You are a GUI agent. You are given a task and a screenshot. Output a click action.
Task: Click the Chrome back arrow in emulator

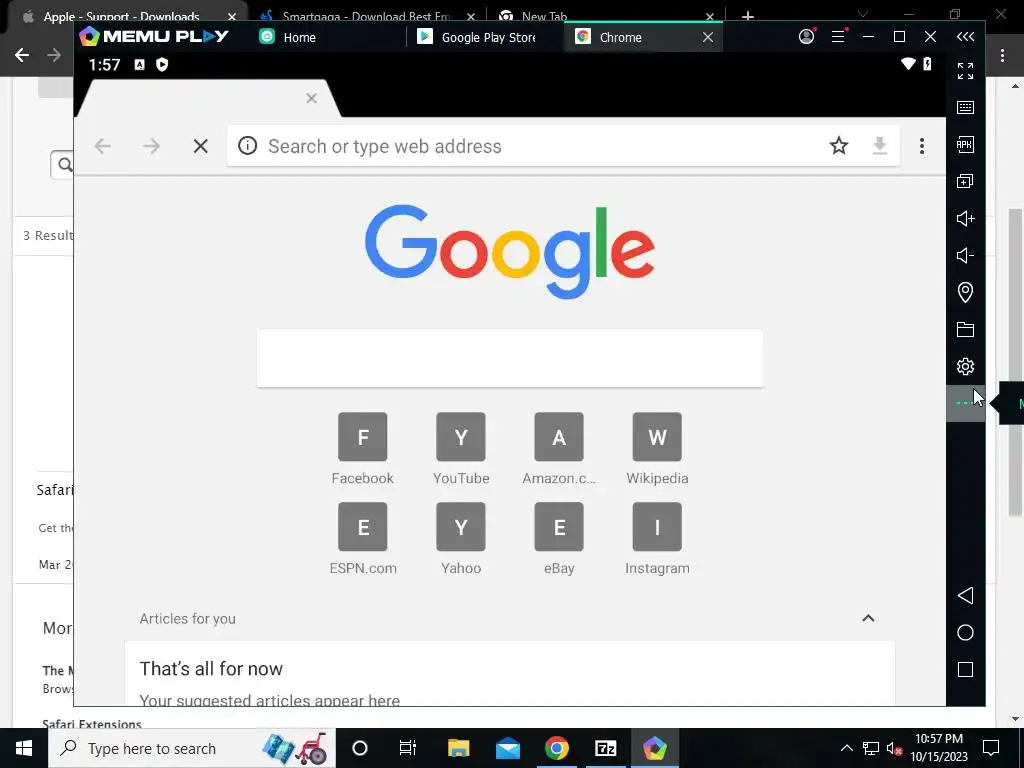(103, 146)
